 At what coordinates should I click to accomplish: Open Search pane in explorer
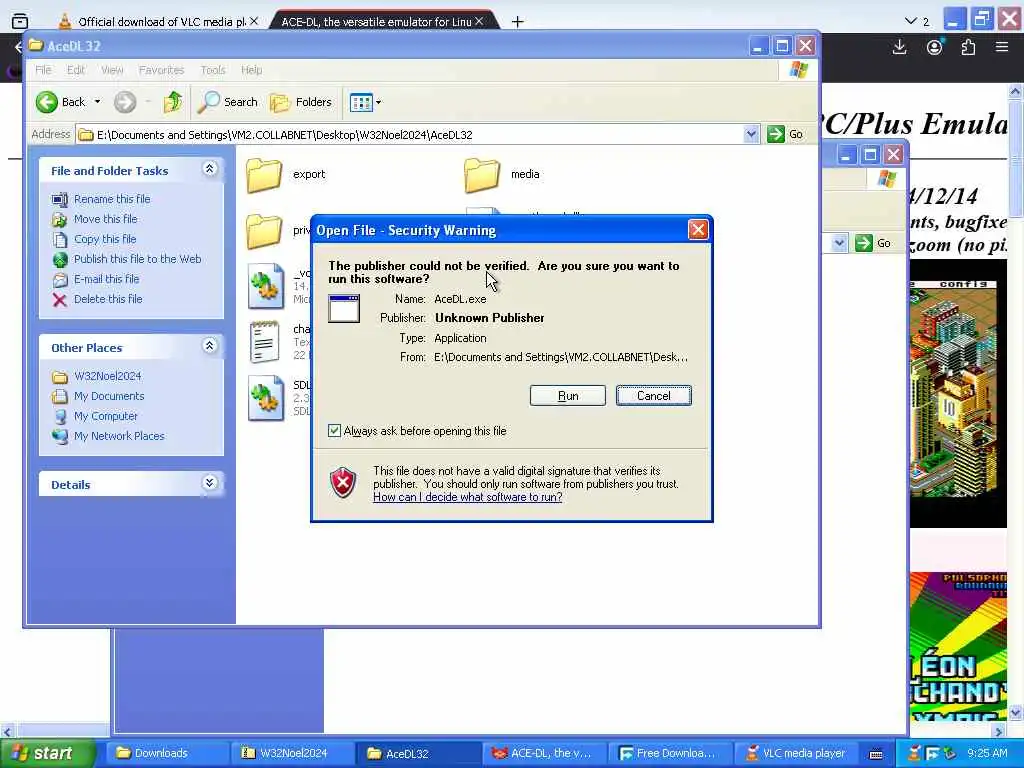pos(228,102)
